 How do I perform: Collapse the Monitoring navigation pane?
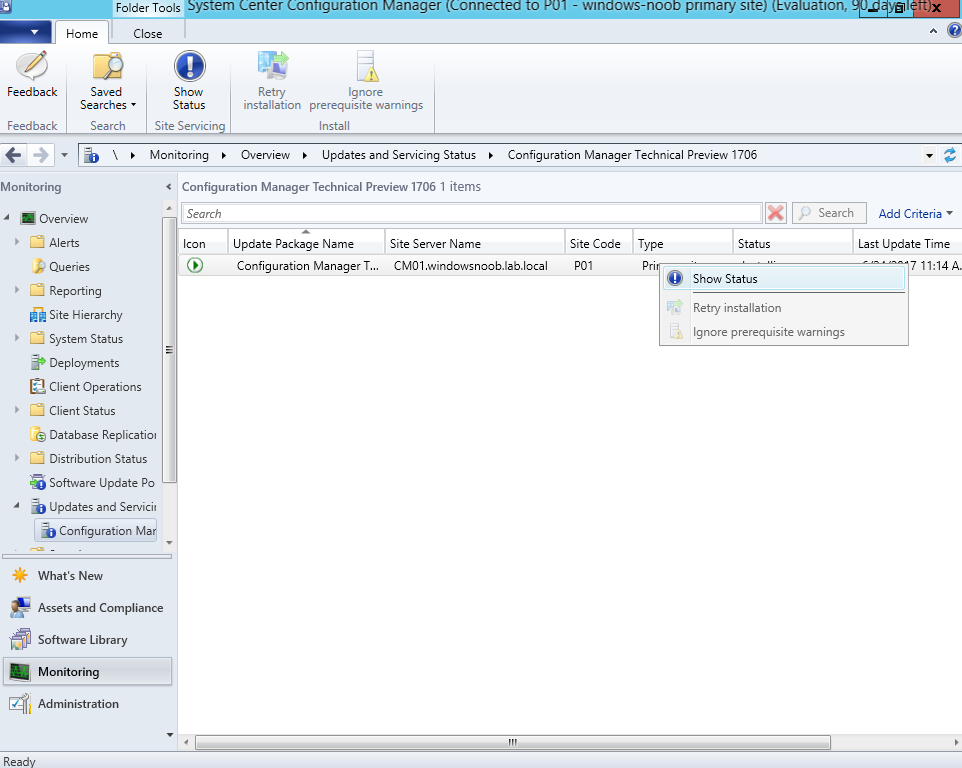point(168,186)
